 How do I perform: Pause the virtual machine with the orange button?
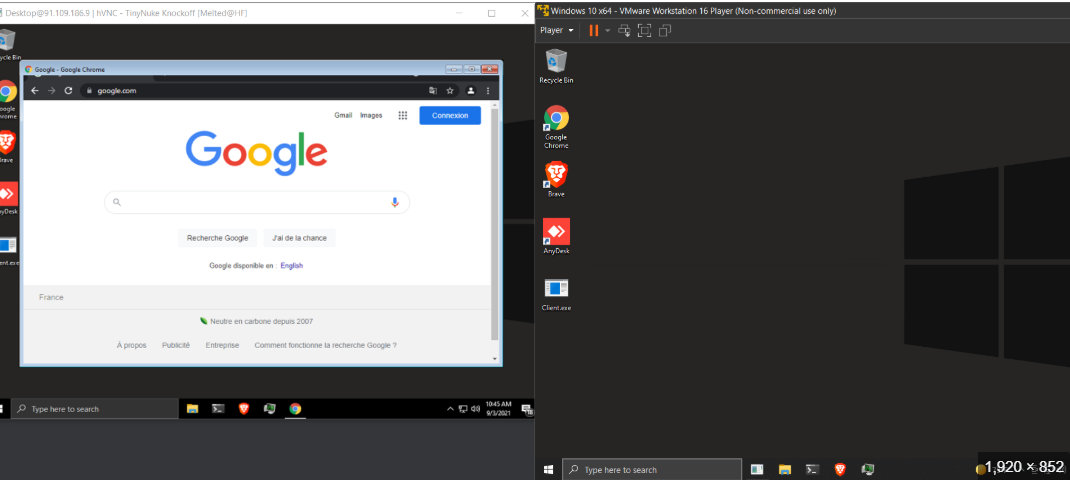(x=593, y=31)
